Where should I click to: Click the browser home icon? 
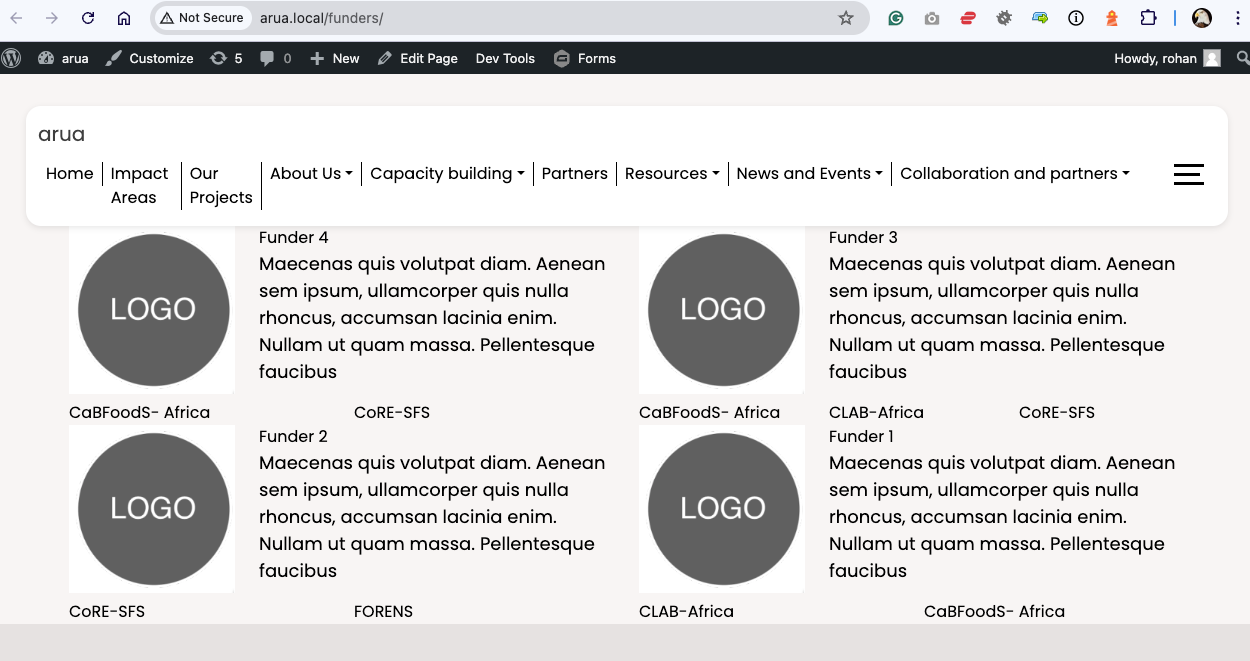(x=124, y=18)
